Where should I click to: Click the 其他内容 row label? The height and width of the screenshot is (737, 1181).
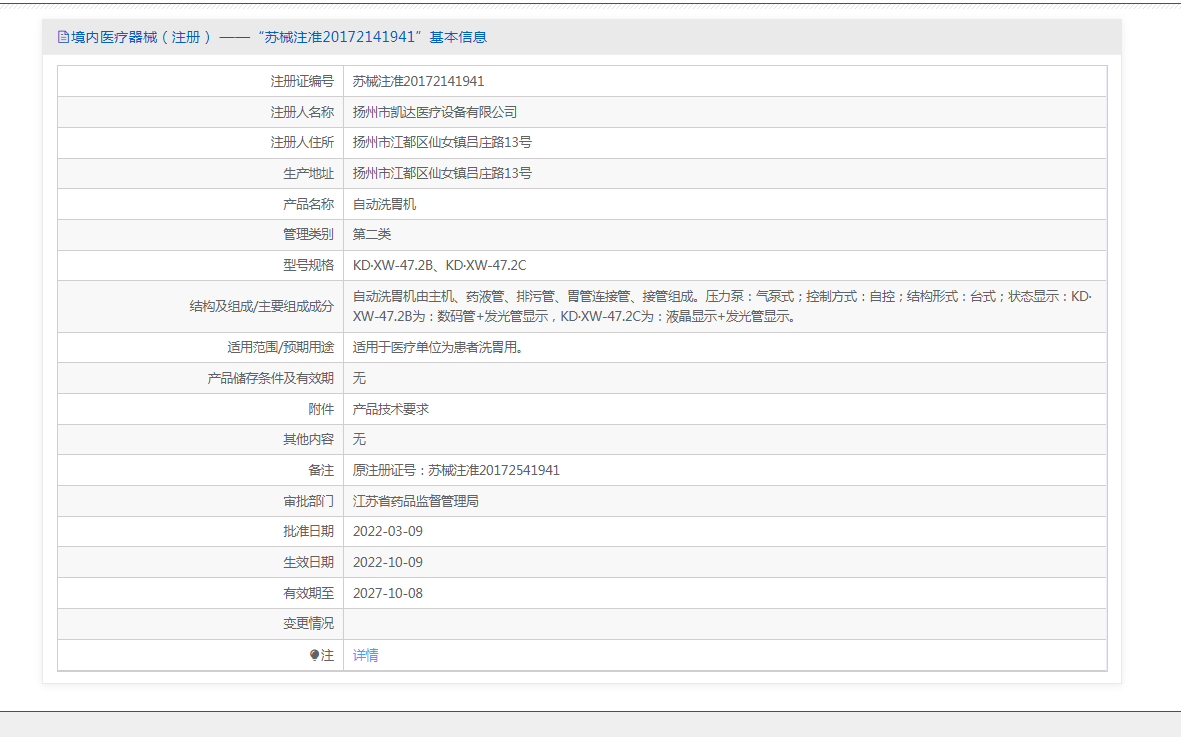pyautogui.click(x=308, y=439)
